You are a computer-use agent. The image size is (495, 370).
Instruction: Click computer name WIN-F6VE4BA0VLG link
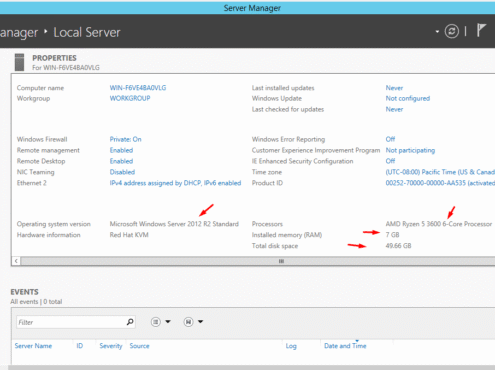point(138,88)
